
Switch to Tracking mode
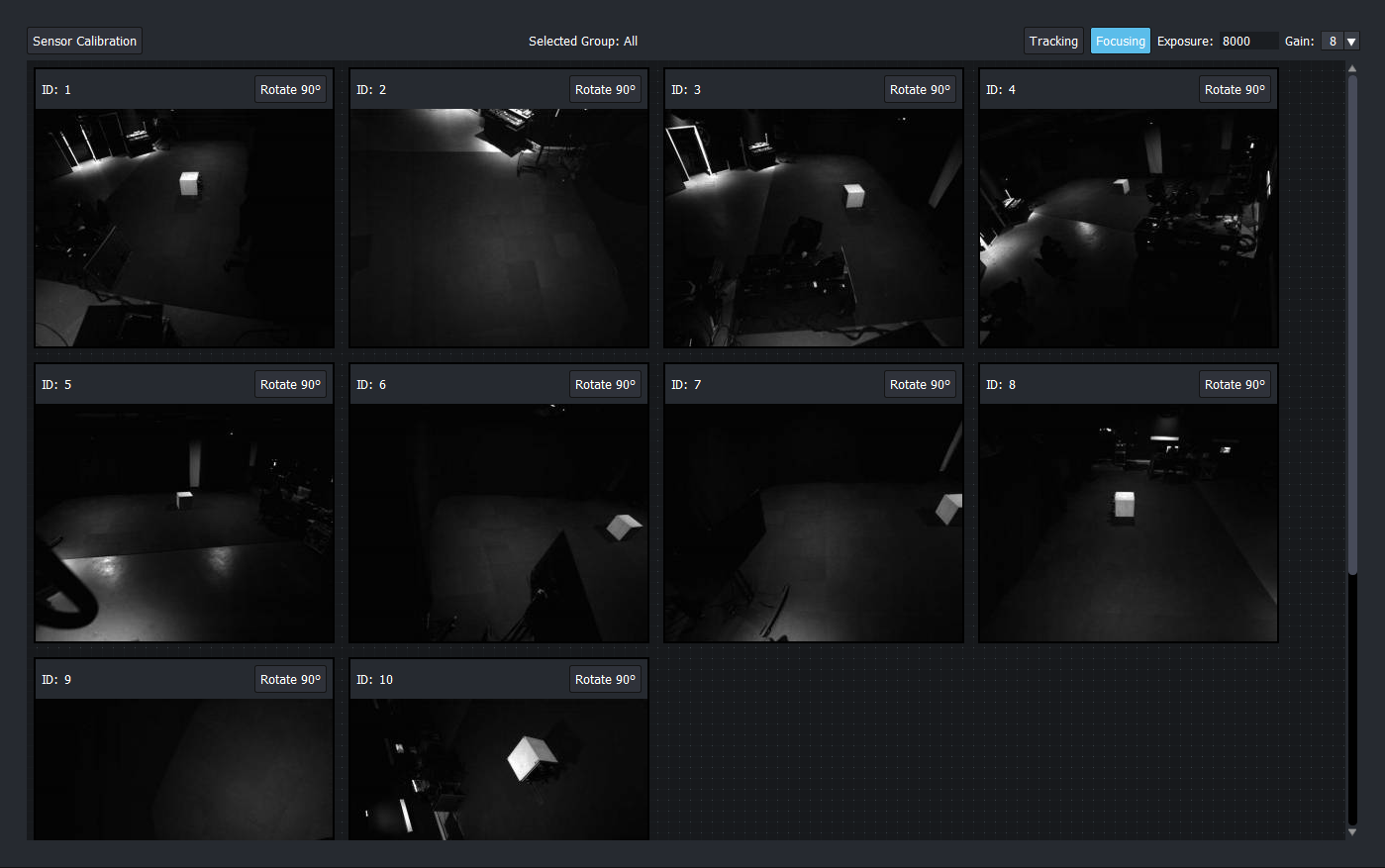coord(1052,41)
